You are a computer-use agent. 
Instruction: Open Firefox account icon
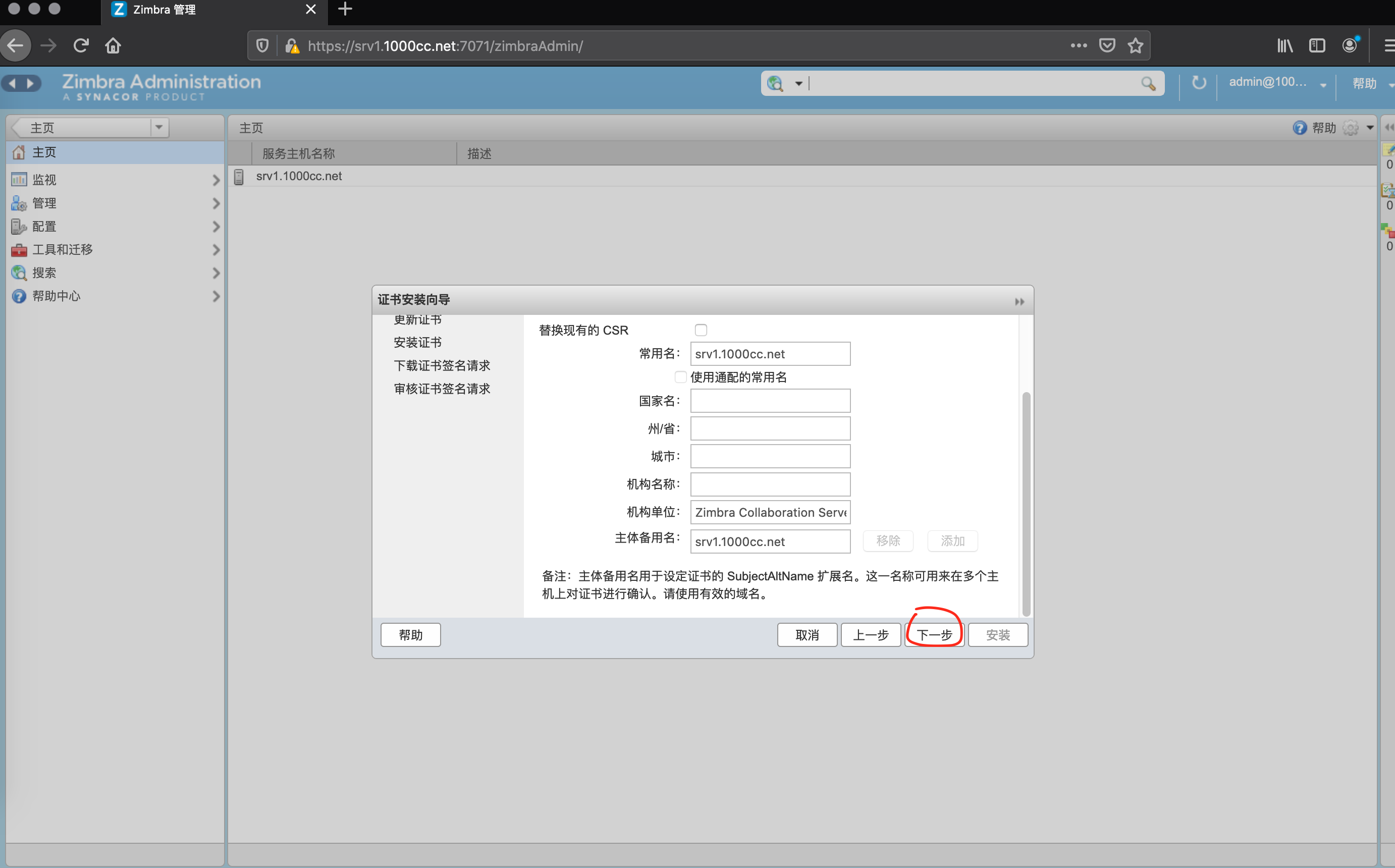click(x=1350, y=45)
